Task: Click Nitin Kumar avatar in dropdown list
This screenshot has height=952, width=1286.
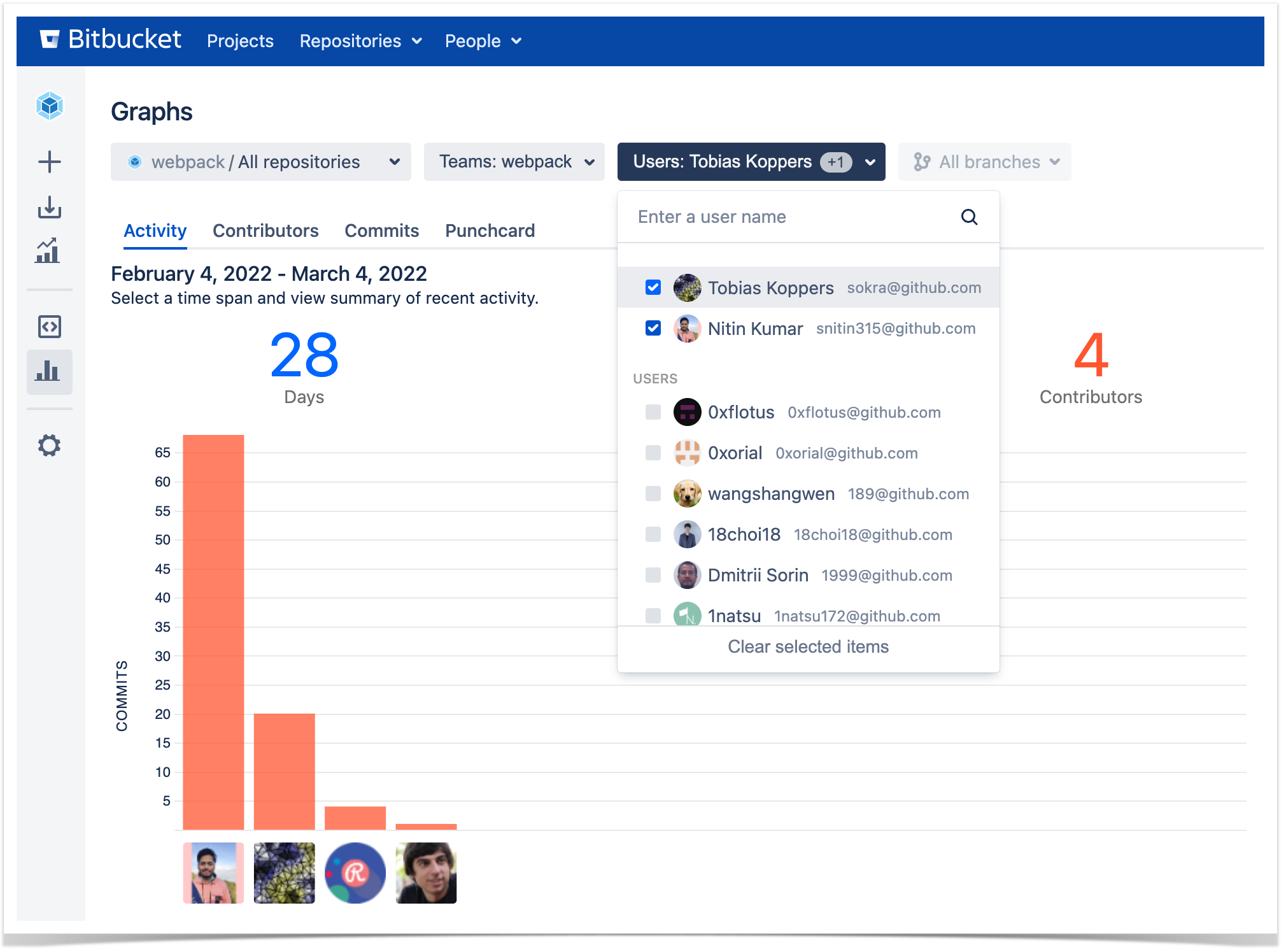Action: coord(688,329)
